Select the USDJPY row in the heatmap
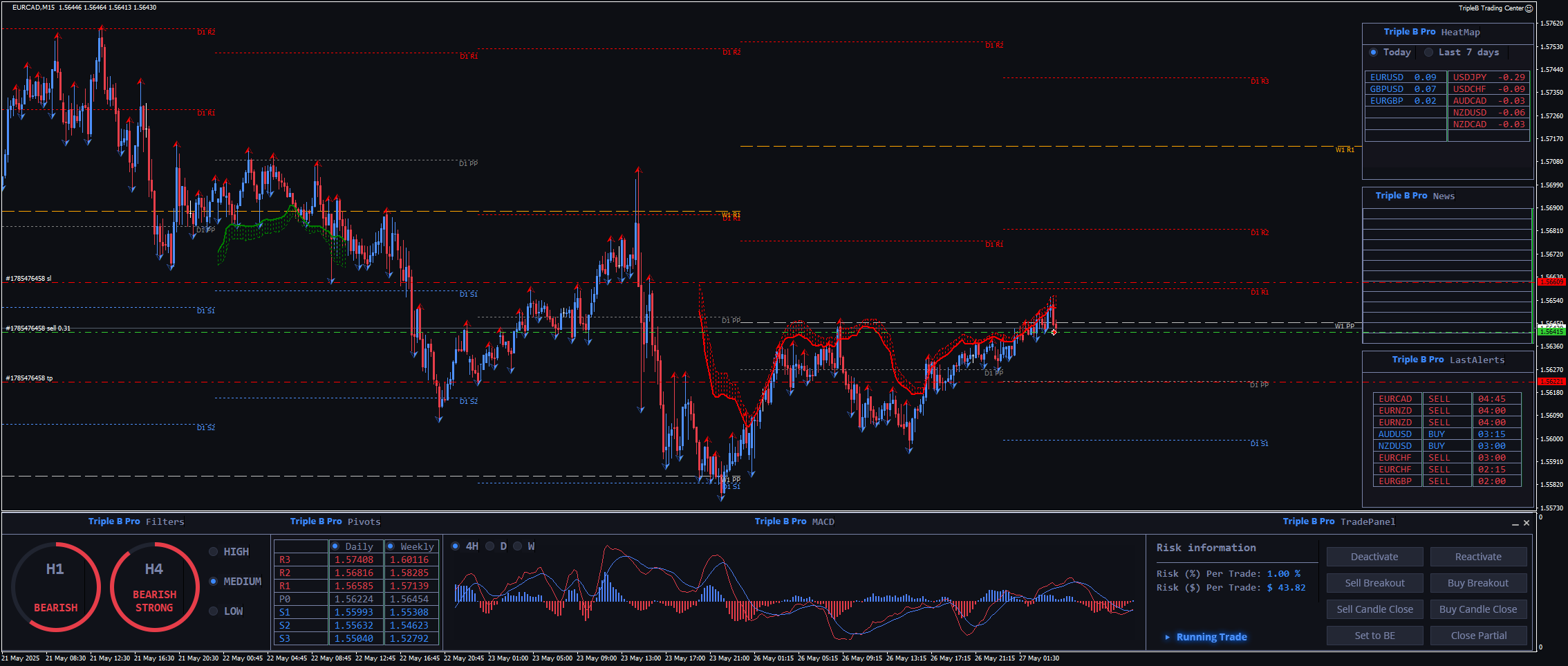 1488,77
